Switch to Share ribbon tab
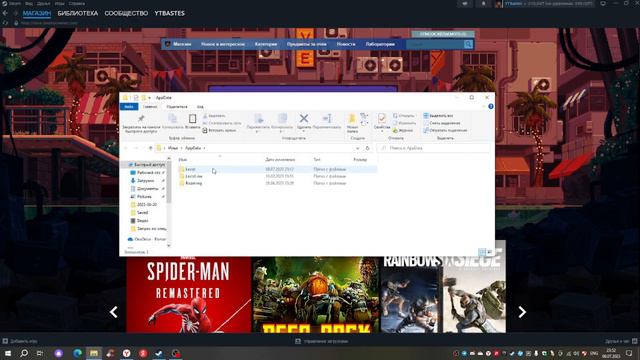 (177, 107)
